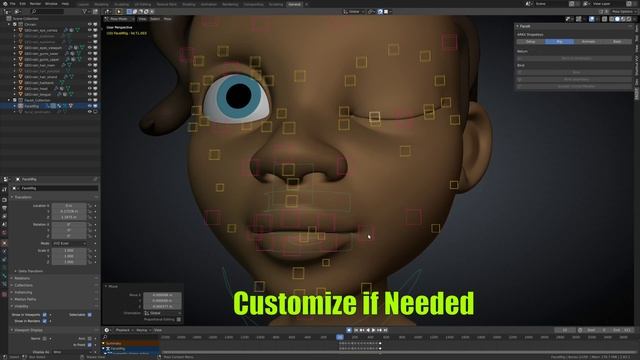Click the Back to Landmarks button
This screenshot has height=360, width=640.
pyautogui.click(x=574, y=58)
